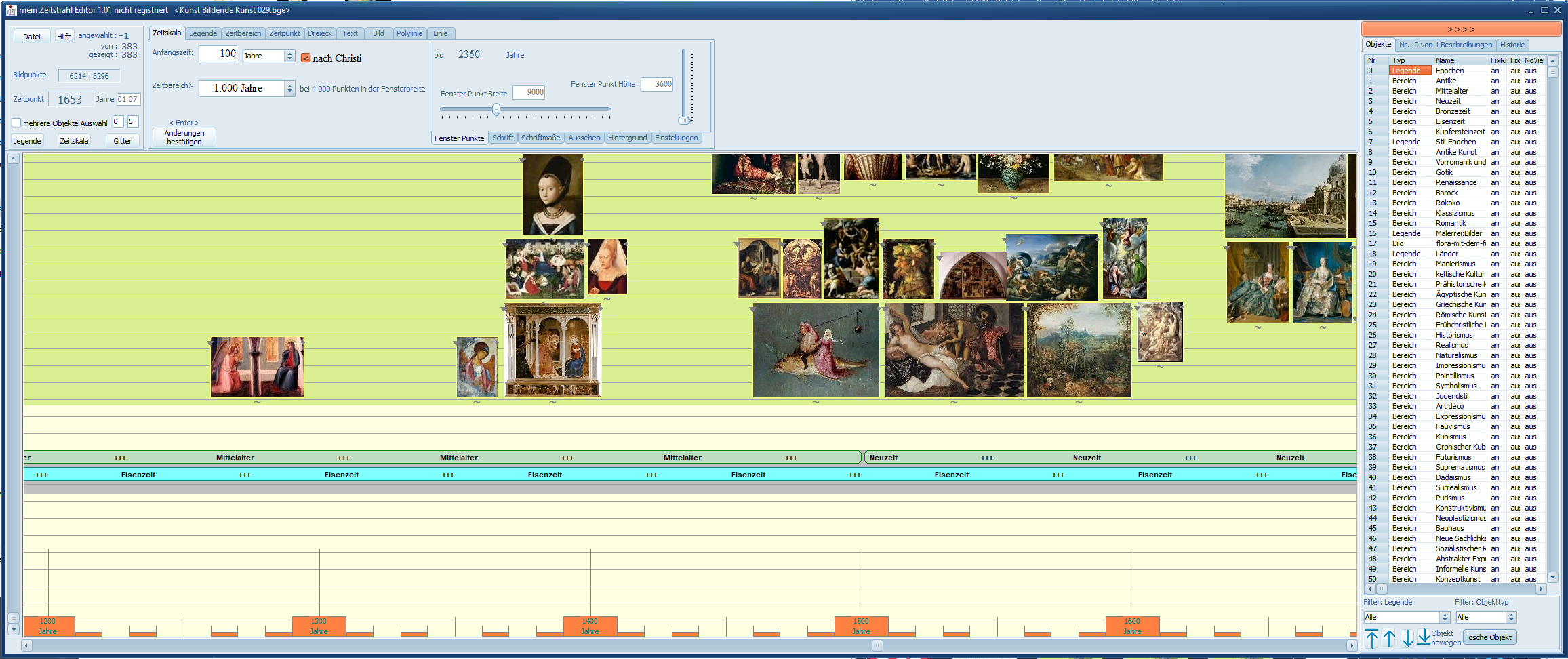Switch to the Historie tab
This screenshot has width=1568, height=659.
point(1512,45)
